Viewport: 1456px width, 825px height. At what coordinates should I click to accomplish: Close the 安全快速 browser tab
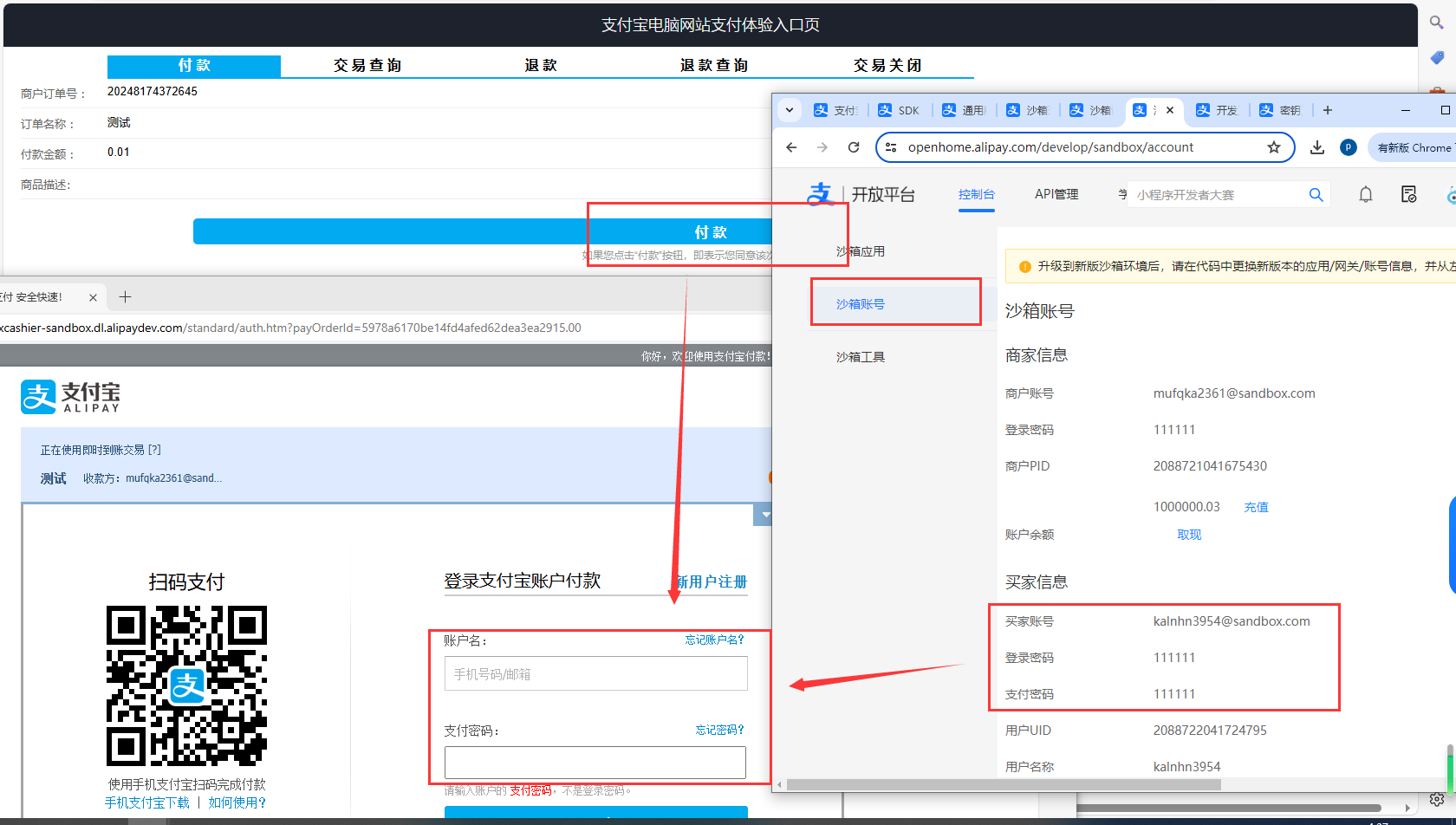93,297
